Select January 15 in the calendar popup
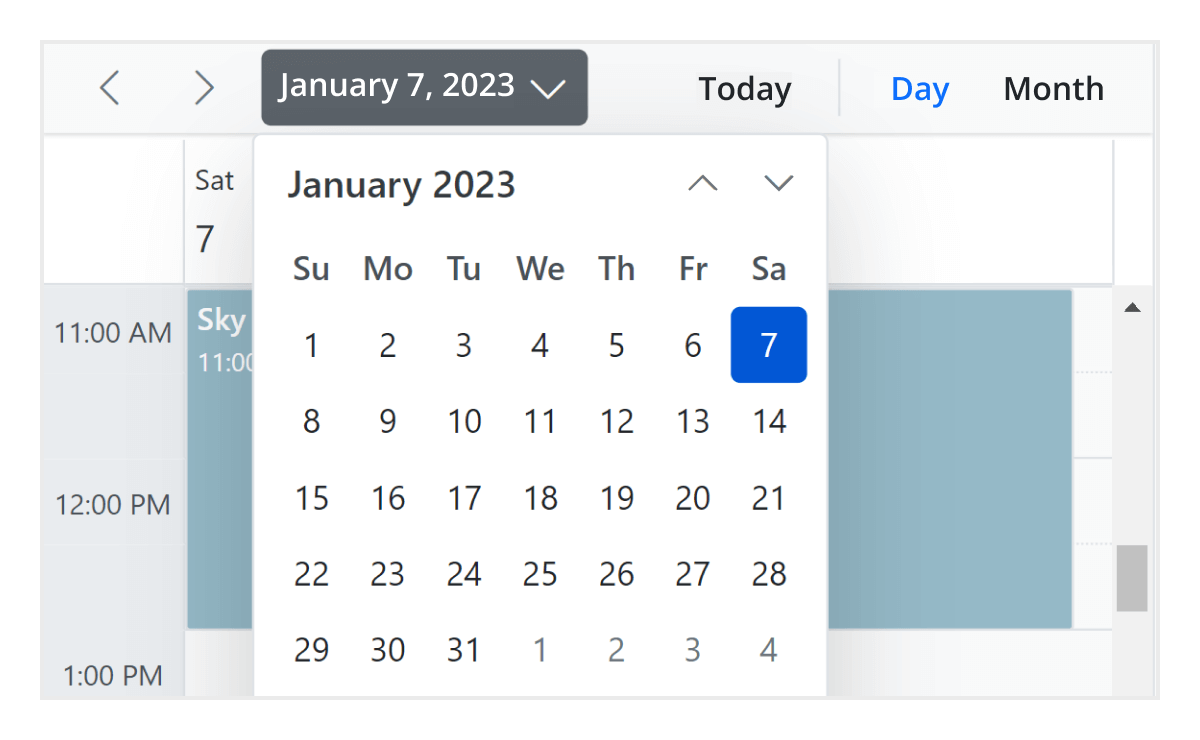This screenshot has width=1200, height=740. tap(312, 498)
